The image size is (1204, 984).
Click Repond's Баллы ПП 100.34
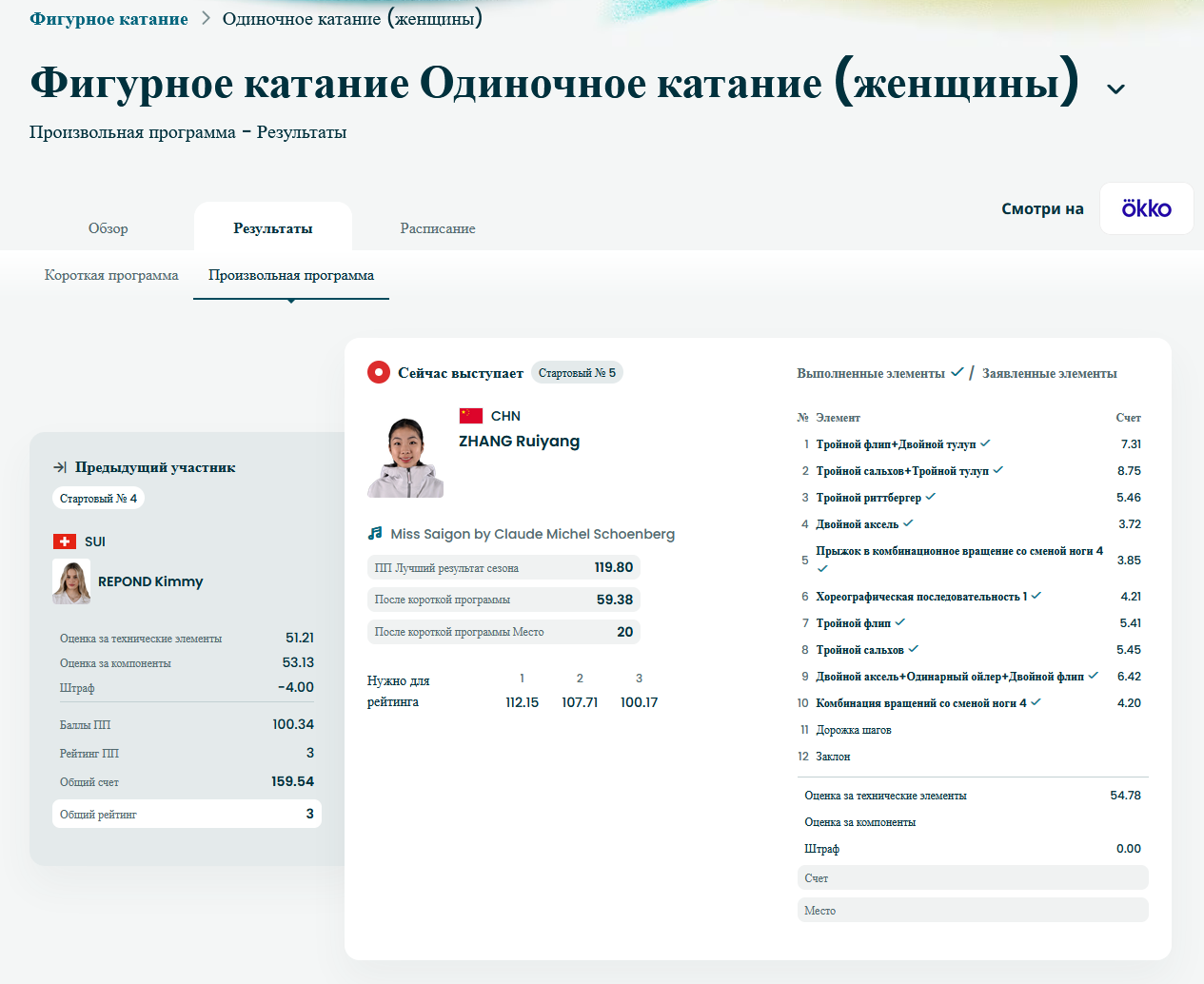coord(293,724)
